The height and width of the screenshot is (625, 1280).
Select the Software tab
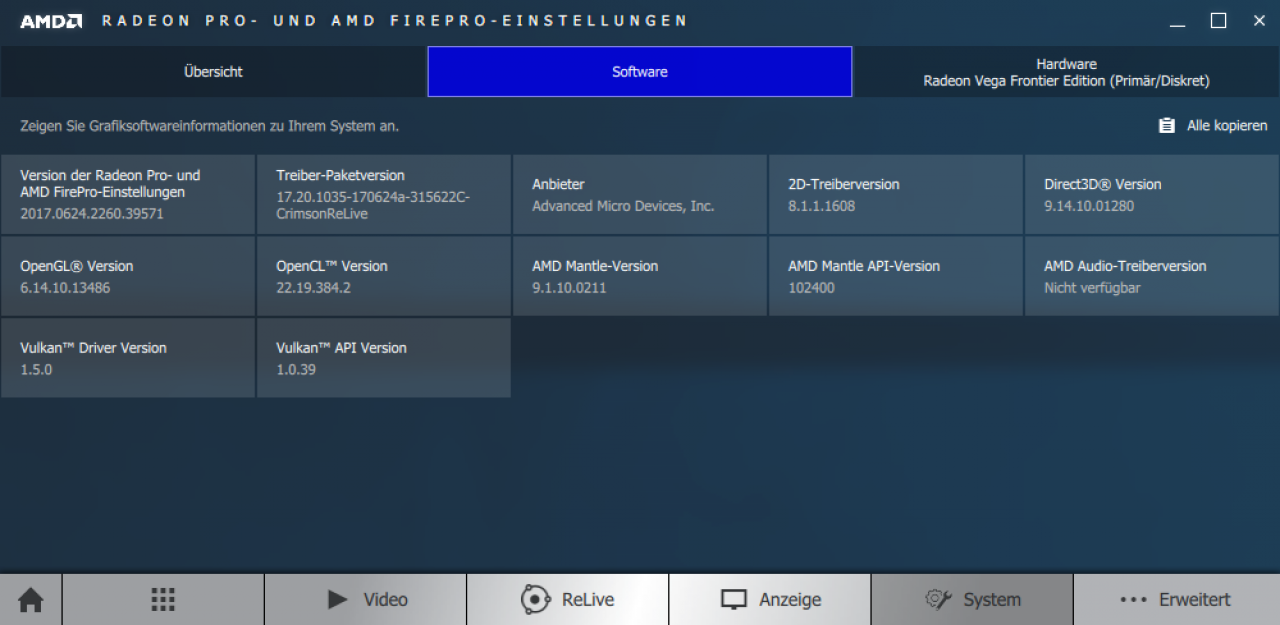[x=640, y=72]
